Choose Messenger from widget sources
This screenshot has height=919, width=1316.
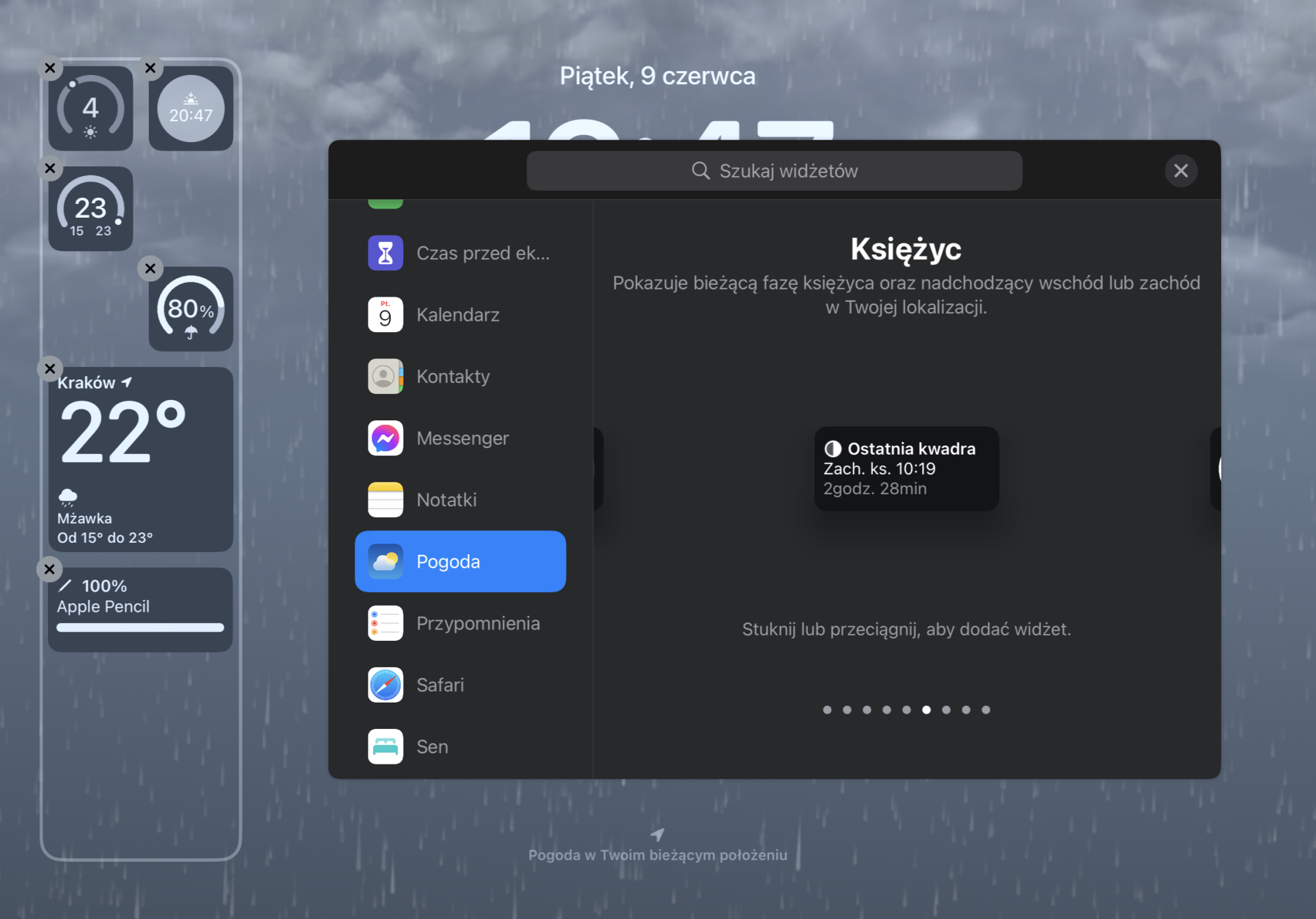pyautogui.click(x=462, y=438)
